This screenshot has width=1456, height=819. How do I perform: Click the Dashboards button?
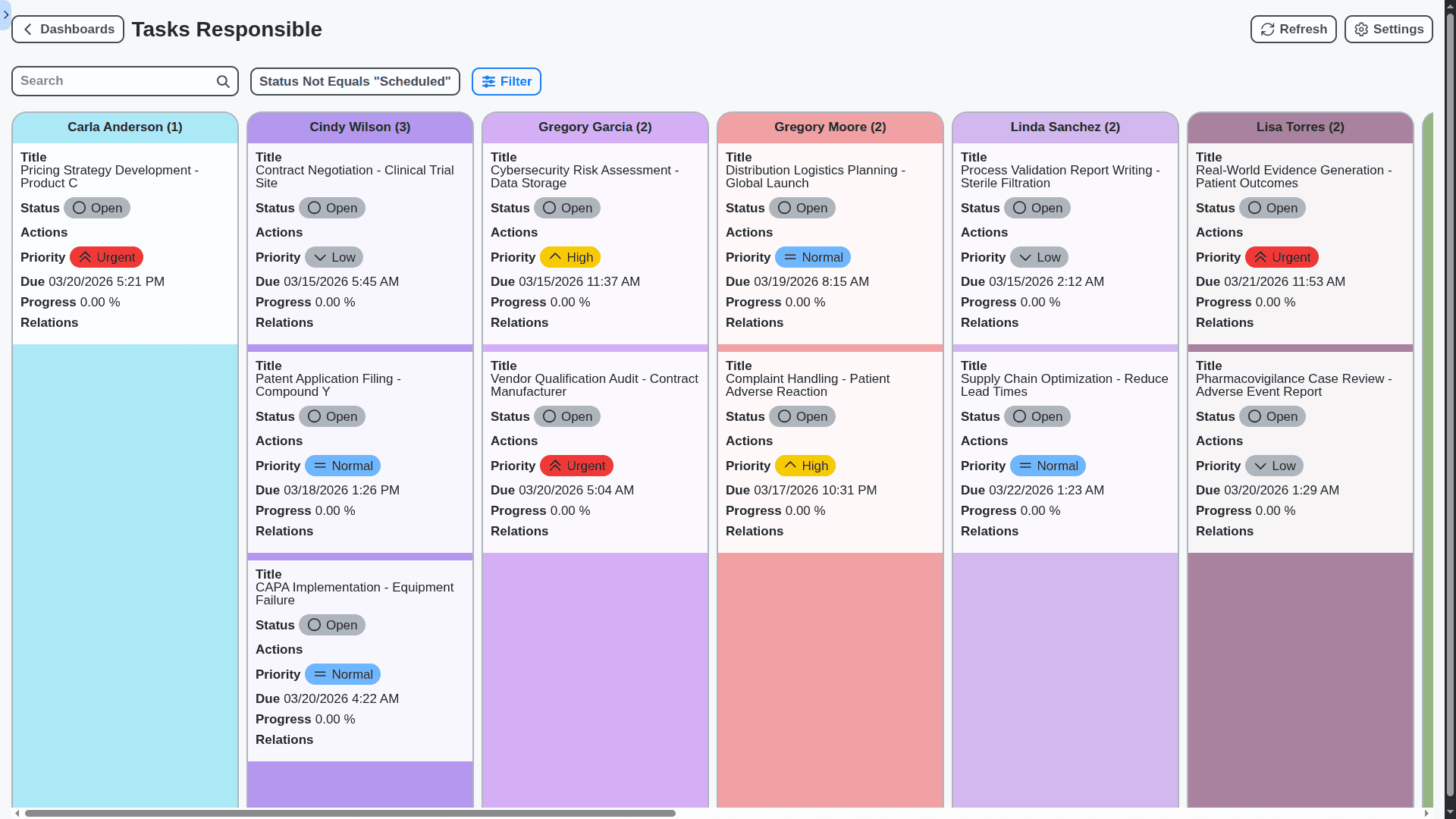click(67, 29)
